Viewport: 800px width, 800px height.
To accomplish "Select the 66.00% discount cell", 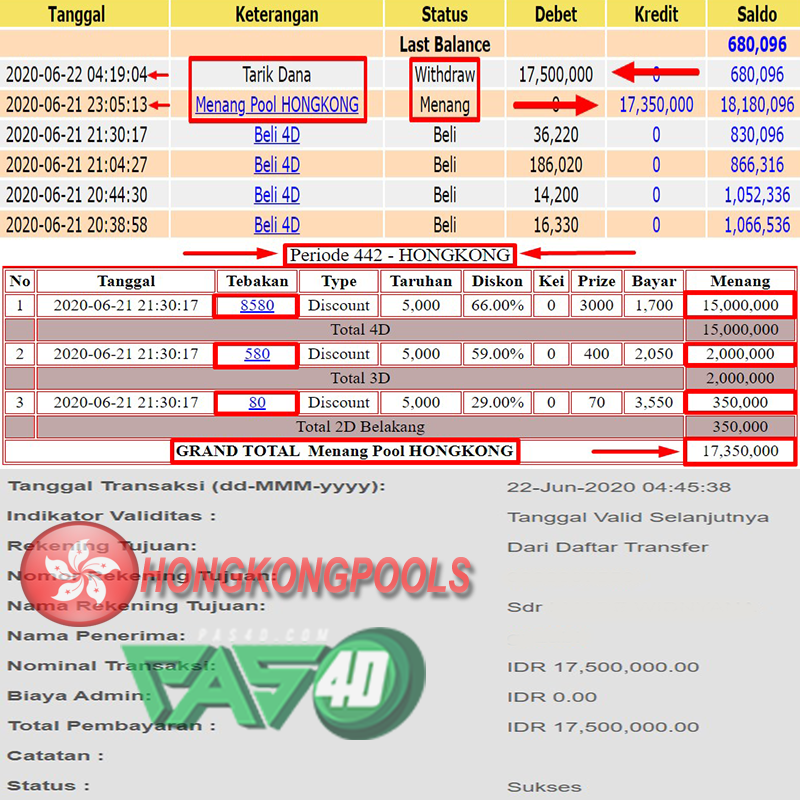I will click(x=497, y=305).
